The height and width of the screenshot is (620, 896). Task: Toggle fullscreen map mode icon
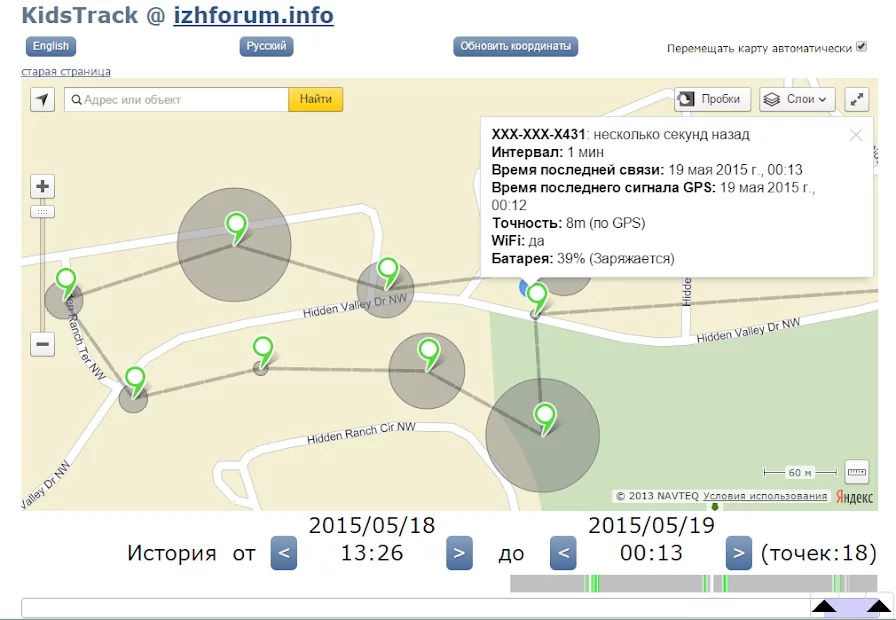tap(857, 99)
